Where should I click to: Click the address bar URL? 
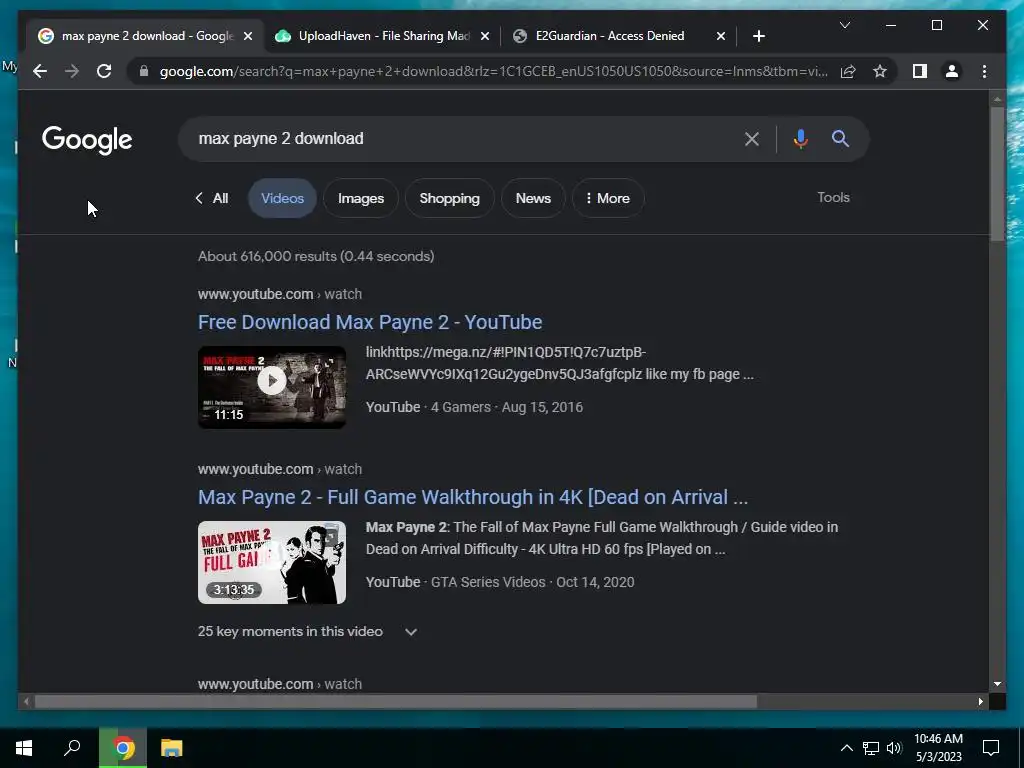[x=494, y=71]
